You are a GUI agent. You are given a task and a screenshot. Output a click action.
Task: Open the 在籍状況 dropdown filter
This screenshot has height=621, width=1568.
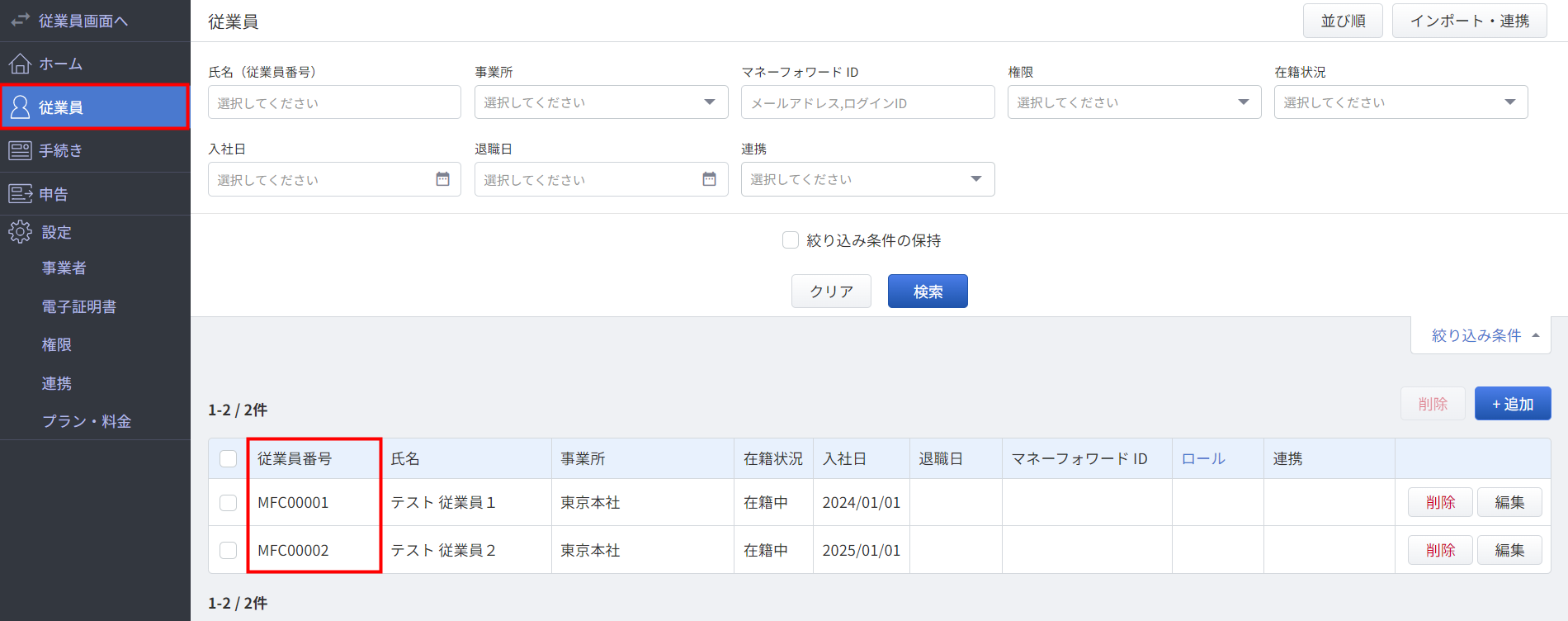pyautogui.click(x=1401, y=102)
